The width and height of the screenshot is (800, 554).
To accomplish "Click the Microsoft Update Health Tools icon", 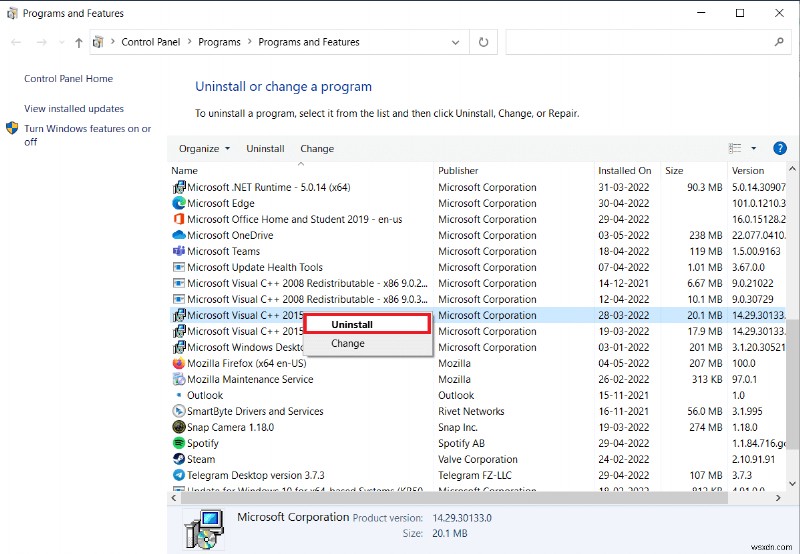I will [x=179, y=267].
